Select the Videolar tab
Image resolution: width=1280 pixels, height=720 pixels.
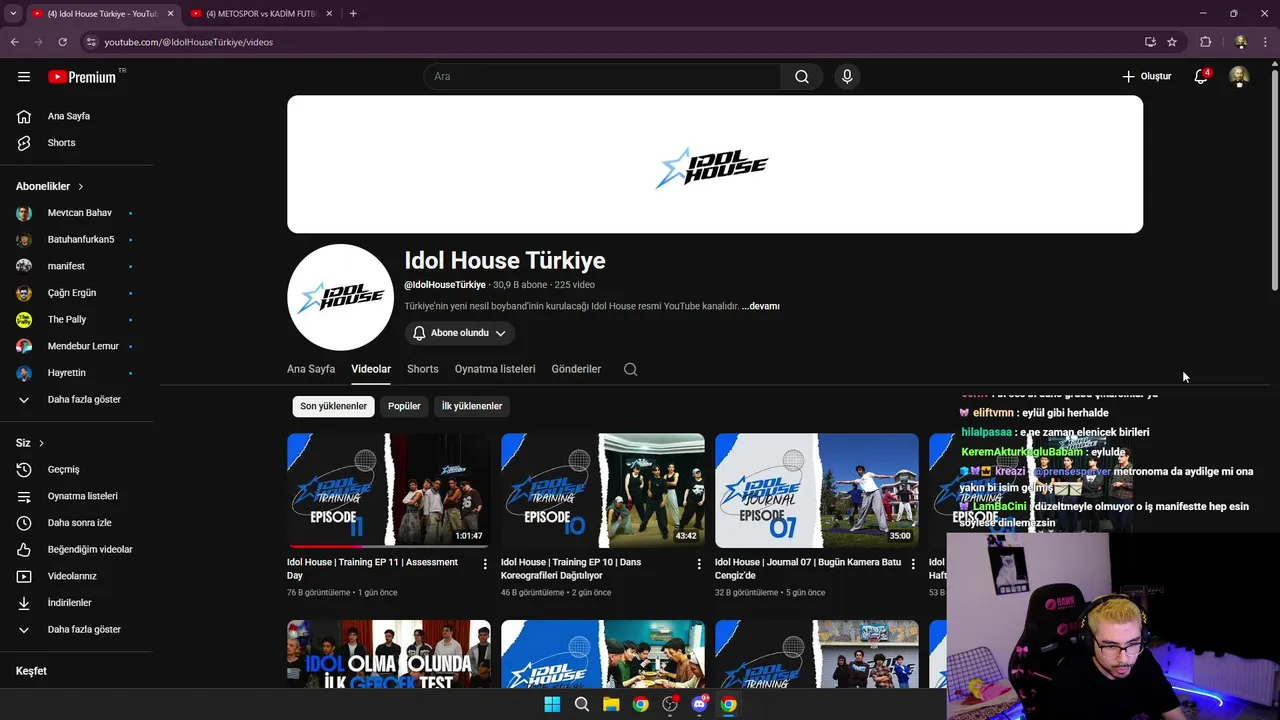click(371, 369)
